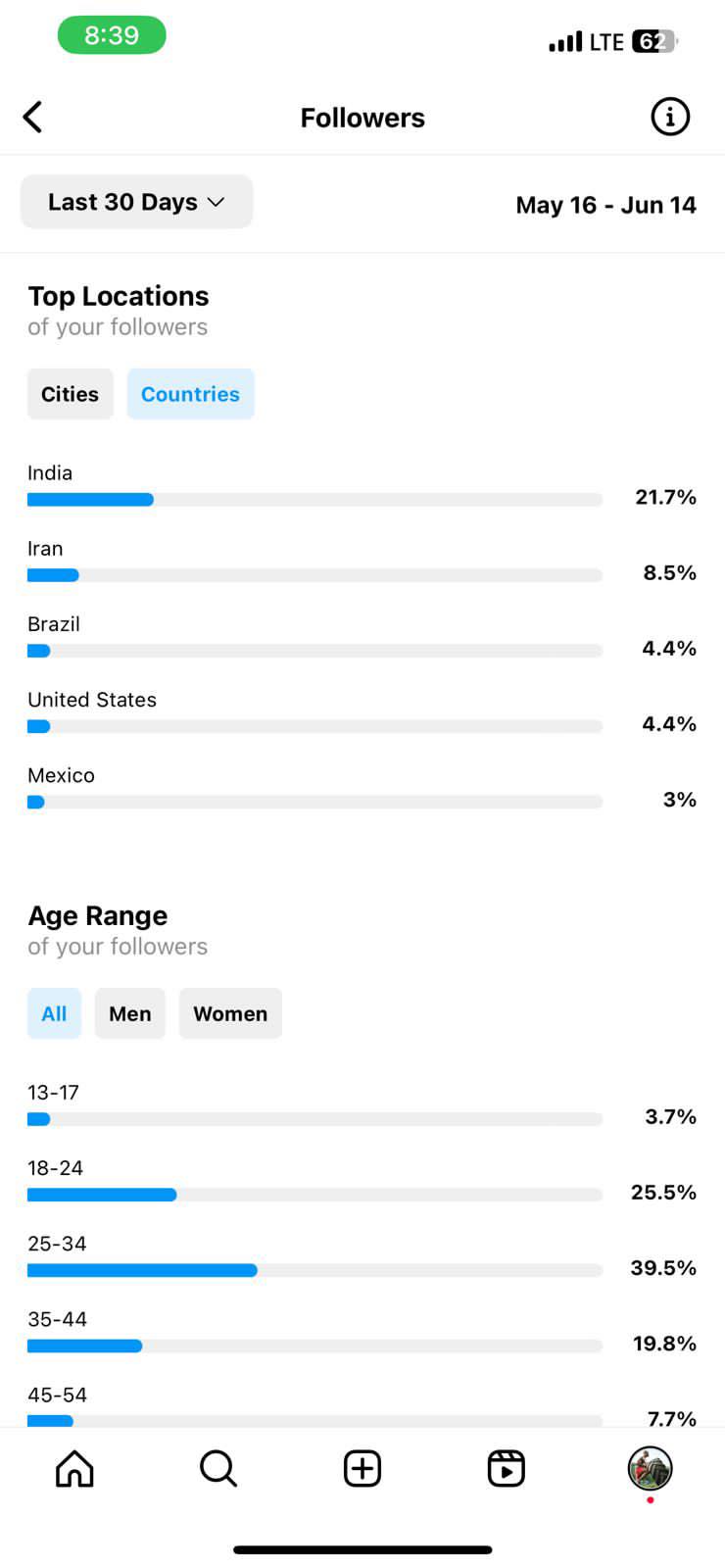Tap the back arrow icon
725x1568 pixels.
pyautogui.click(x=32, y=117)
